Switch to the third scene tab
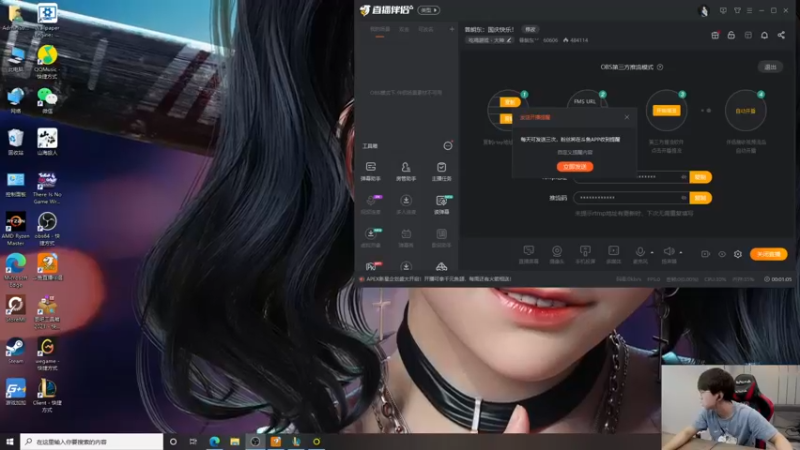This screenshot has width=800, height=450. pyautogui.click(x=426, y=29)
